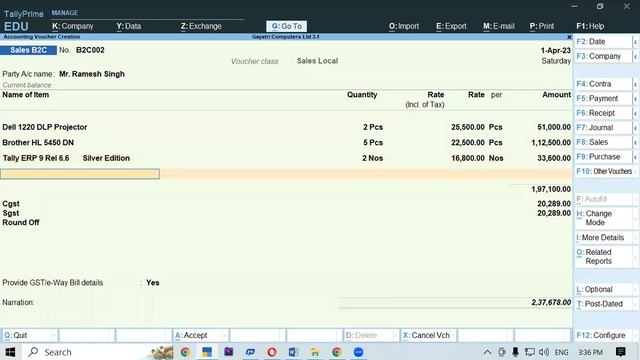640x360 pixels.
Task: Open O: Related Reports
Action: (604, 257)
